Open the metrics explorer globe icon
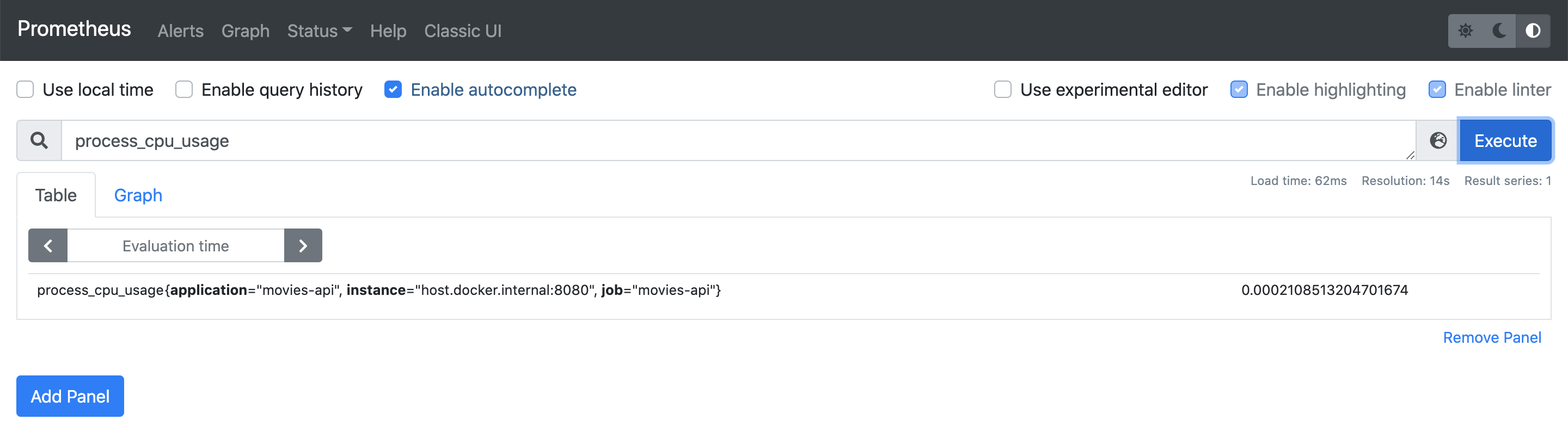The image size is (1568, 432). point(1438,140)
